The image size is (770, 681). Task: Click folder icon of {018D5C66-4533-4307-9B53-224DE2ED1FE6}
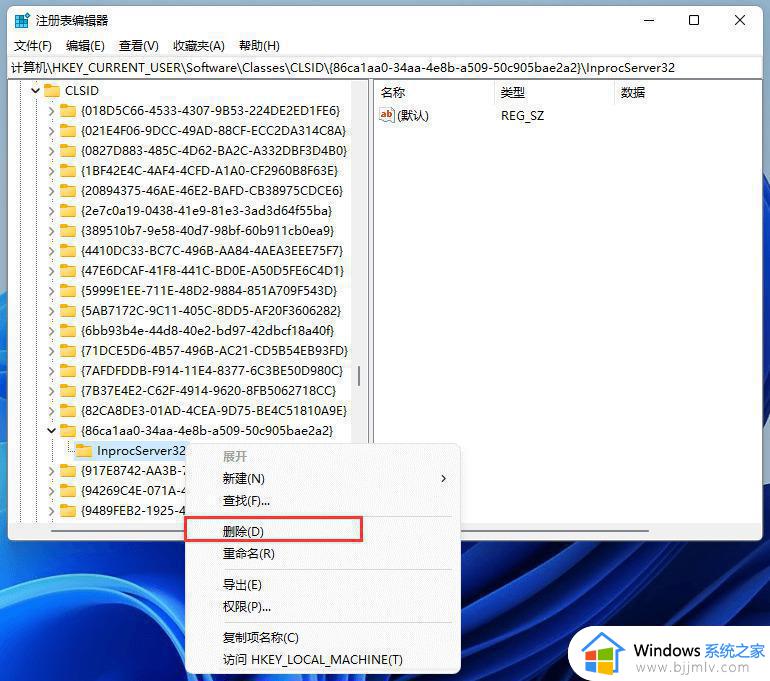[68, 111]
